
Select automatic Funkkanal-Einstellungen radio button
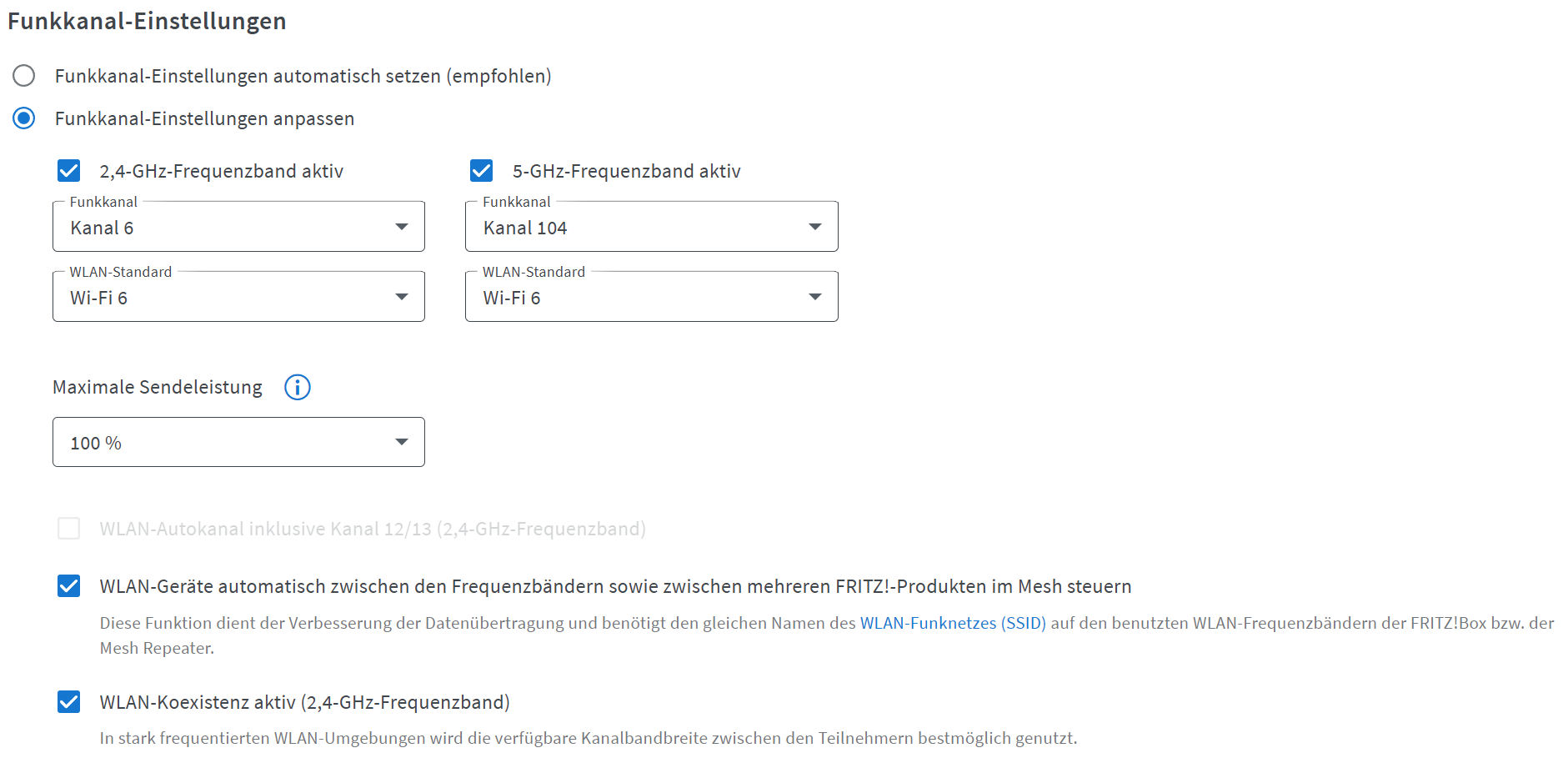click(24, 76)
